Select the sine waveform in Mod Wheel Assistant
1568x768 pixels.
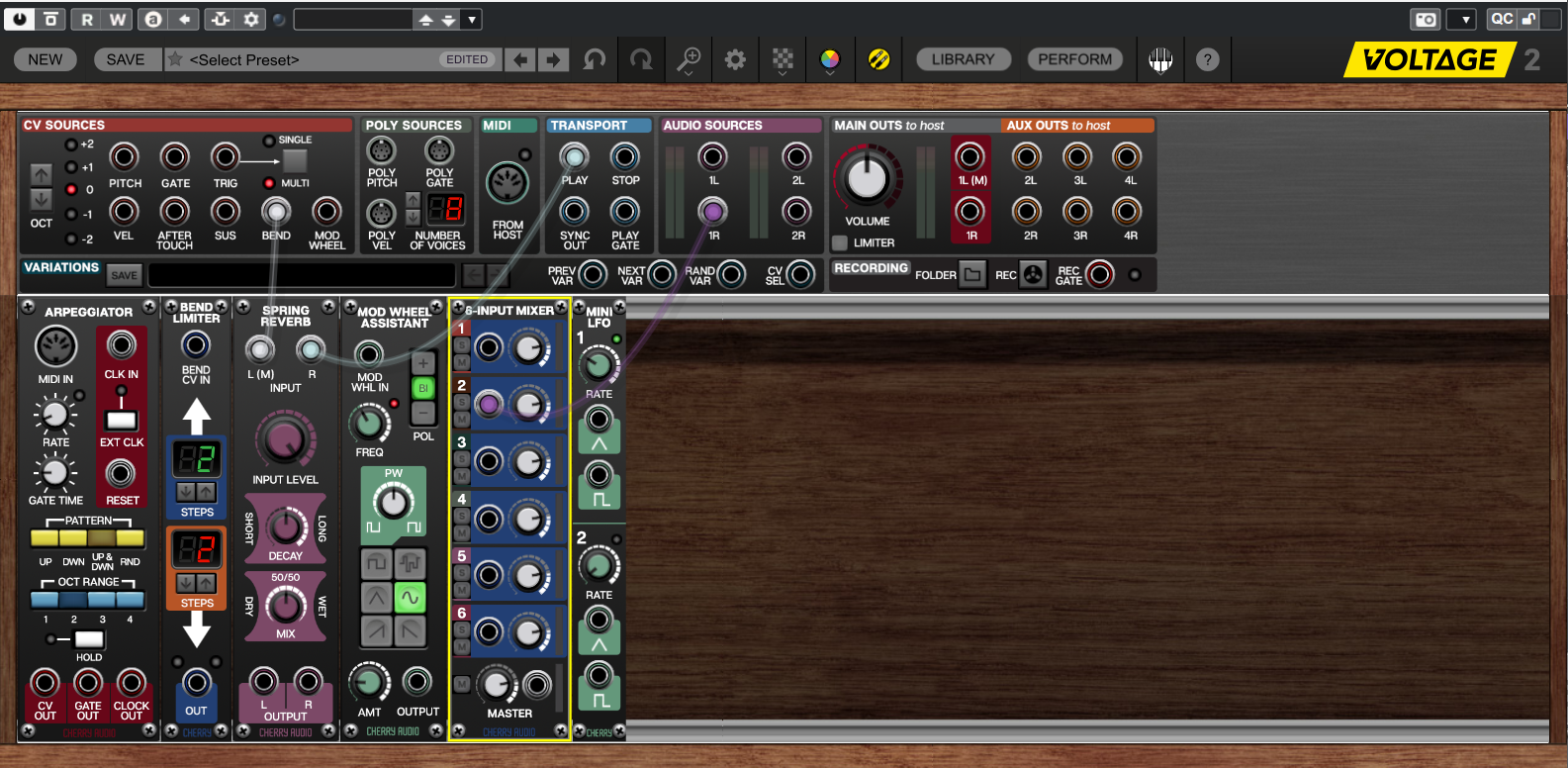pos(410,597)
